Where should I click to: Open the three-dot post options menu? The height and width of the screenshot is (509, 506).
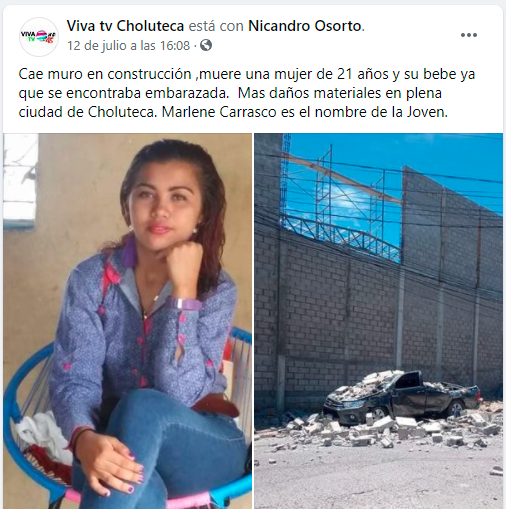[469, 35]
